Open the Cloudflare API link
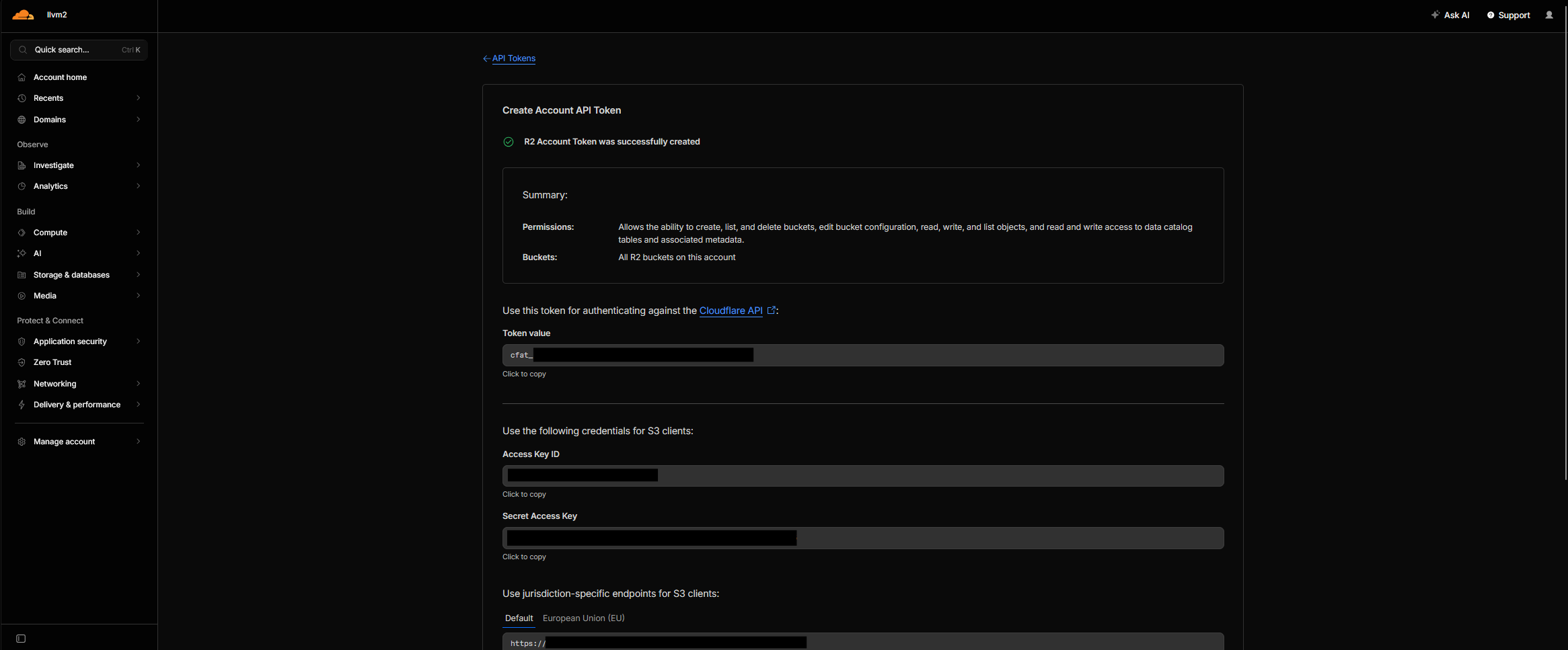The image size is (1568, 650). 731,311
